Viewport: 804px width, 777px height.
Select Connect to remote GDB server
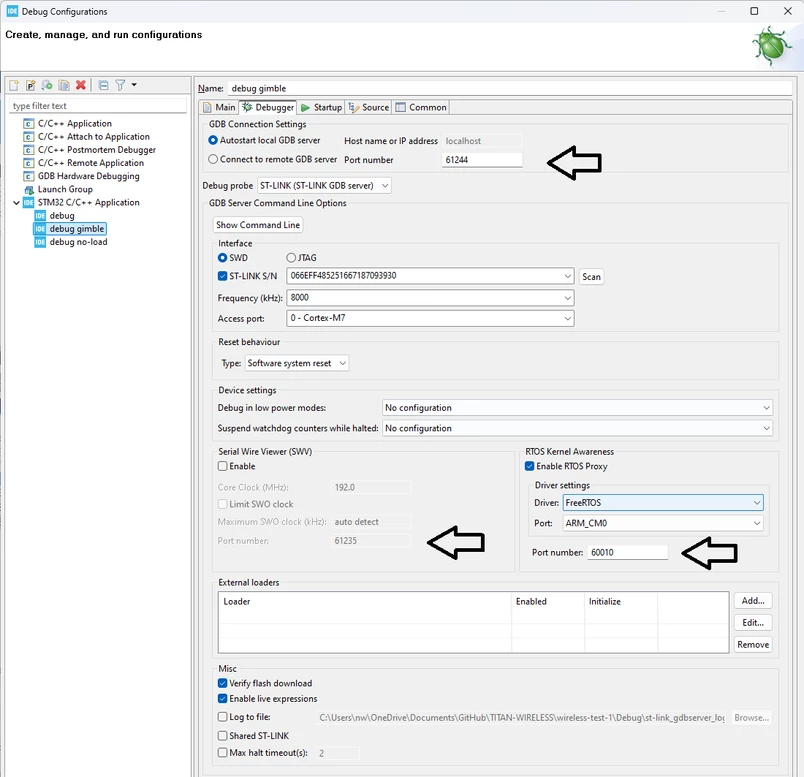click(x=213, y=160)
